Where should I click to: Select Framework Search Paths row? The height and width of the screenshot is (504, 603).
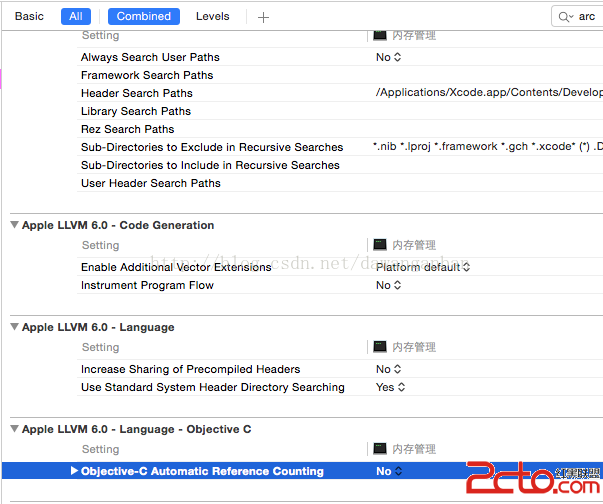click(x=340, y=75)
